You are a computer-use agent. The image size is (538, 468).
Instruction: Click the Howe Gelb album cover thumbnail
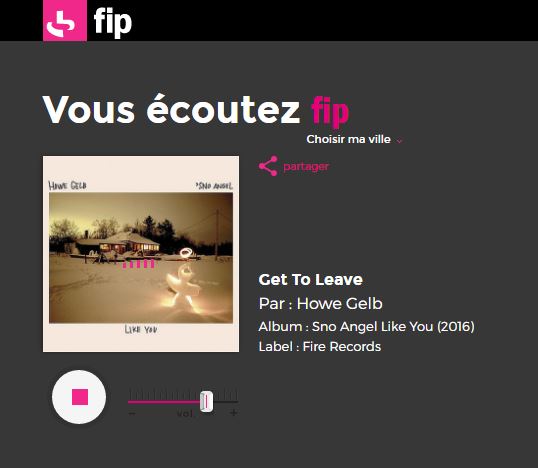(x=141, y=254)
